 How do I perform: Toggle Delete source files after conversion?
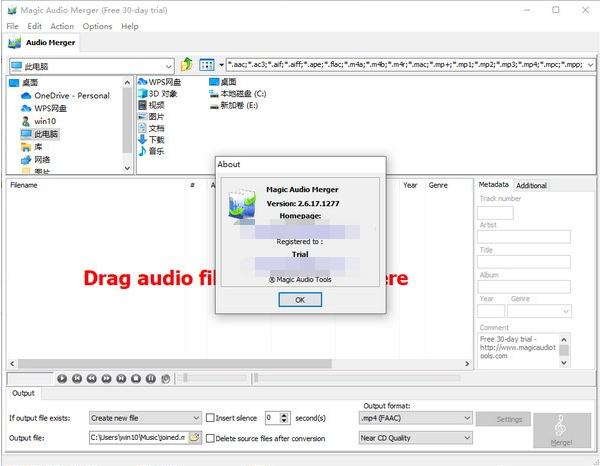point(211,437)
